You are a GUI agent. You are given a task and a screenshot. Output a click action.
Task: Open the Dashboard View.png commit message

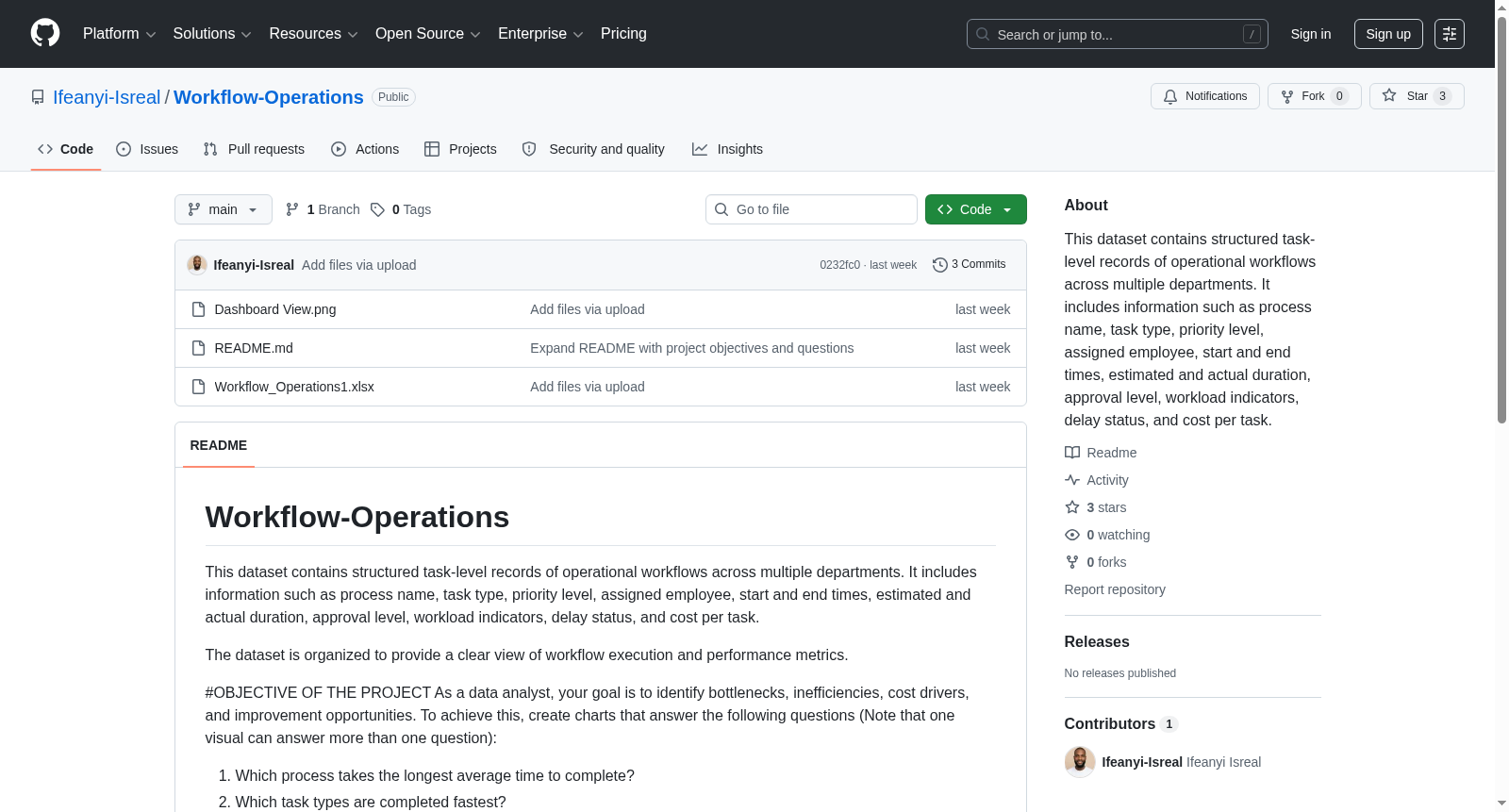click(587, 309)
